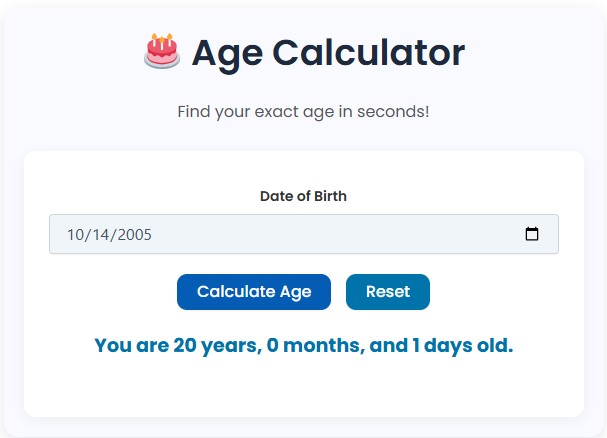This screenshot has height=438, width=607.
Task: Open the calendar date picker icon
Action: coord(532,234)
